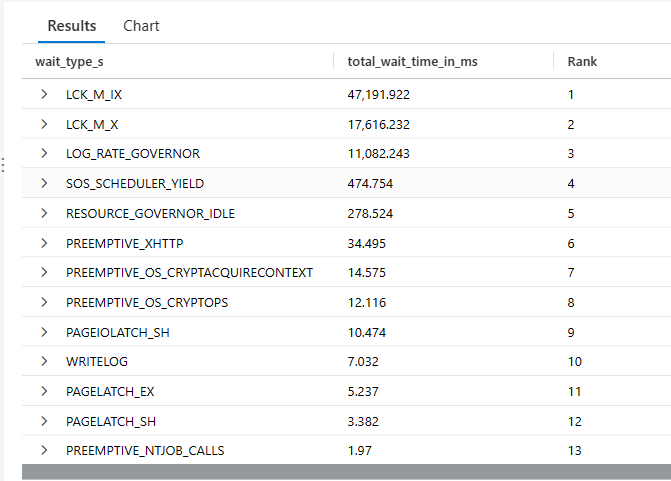
Task: Expand the SOS_SCHEDULER_YIELD row
Action: [44, 183]
